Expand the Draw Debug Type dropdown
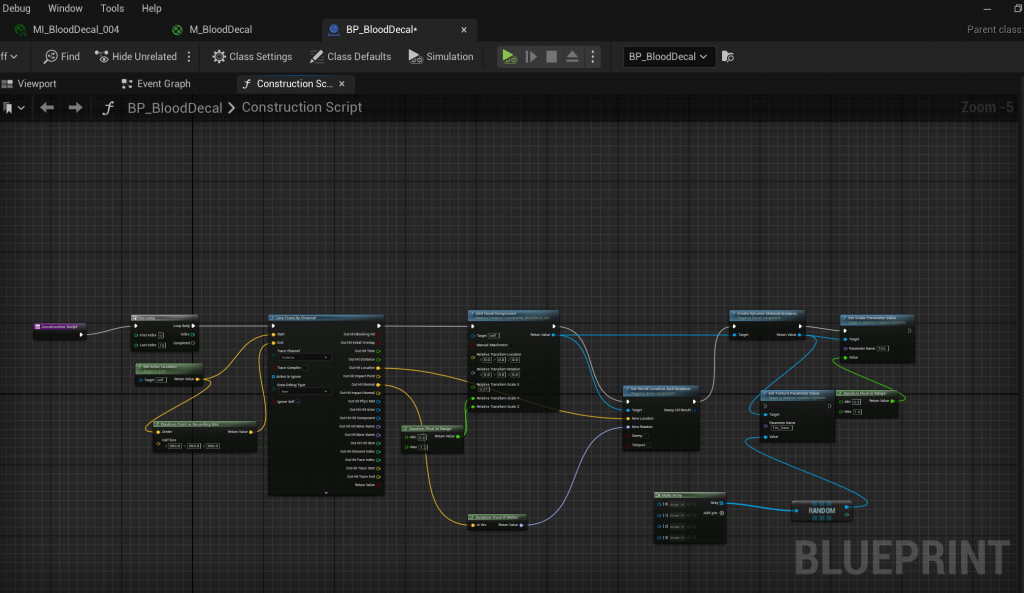1024x593 pixels. tap(304, 391)
